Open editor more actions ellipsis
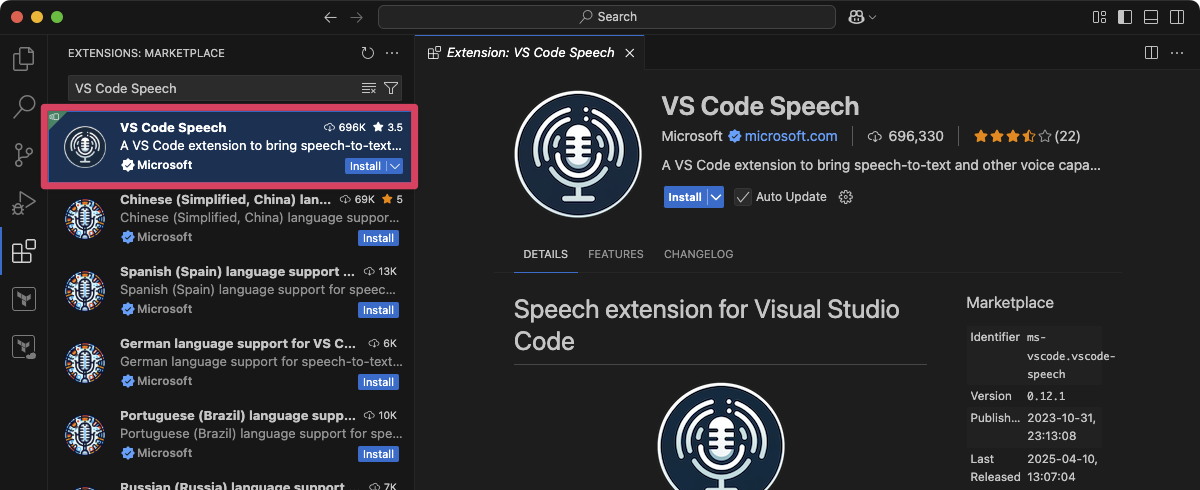 [x=1177, y=53]
